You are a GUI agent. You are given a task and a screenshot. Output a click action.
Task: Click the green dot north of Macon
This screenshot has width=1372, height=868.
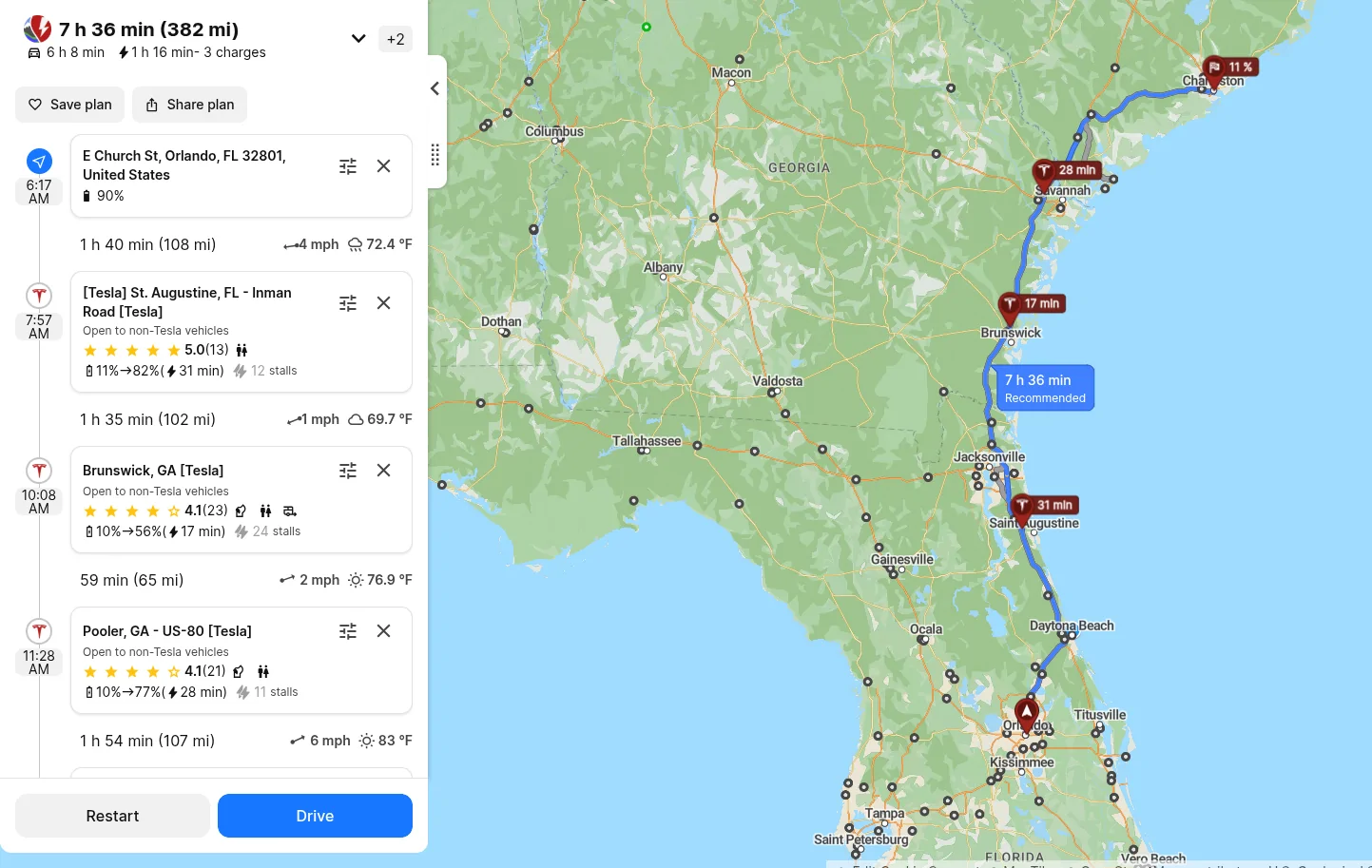(647, 27)
